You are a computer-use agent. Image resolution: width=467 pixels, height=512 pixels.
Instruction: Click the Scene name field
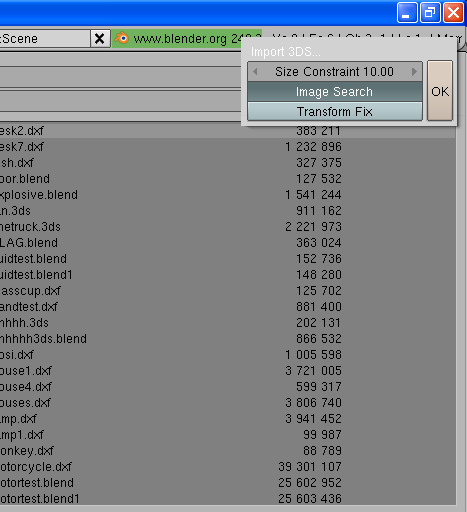tap(45, 39)
